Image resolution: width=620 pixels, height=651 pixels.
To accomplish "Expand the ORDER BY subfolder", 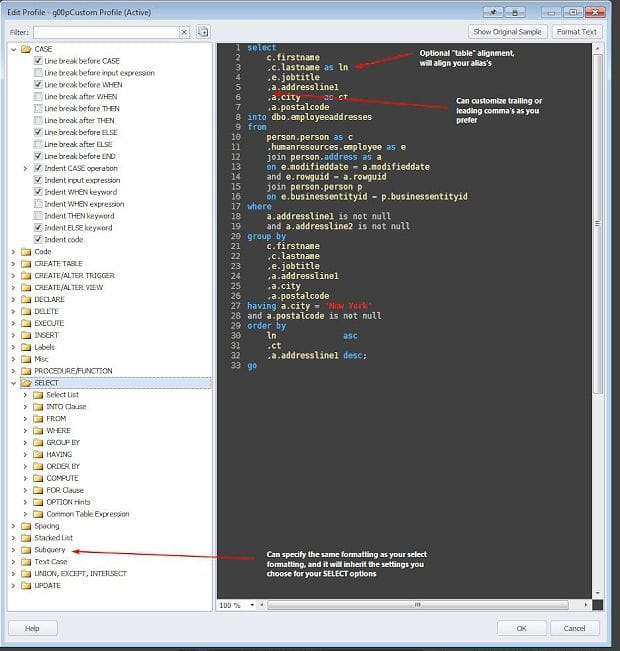I will [x=25, y=467].
